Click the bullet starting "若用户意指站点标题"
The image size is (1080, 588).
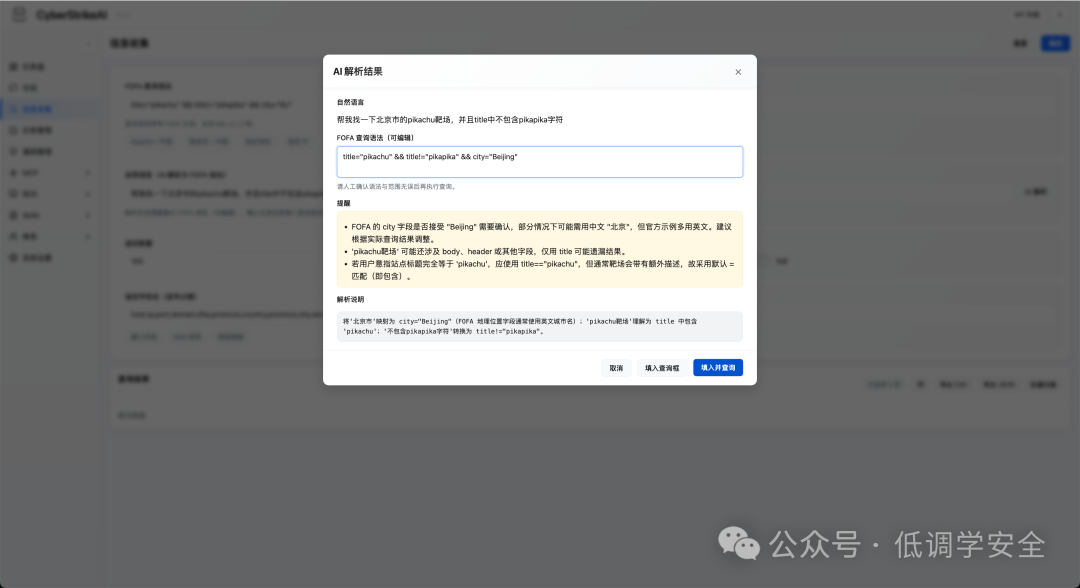pos(543,270)
